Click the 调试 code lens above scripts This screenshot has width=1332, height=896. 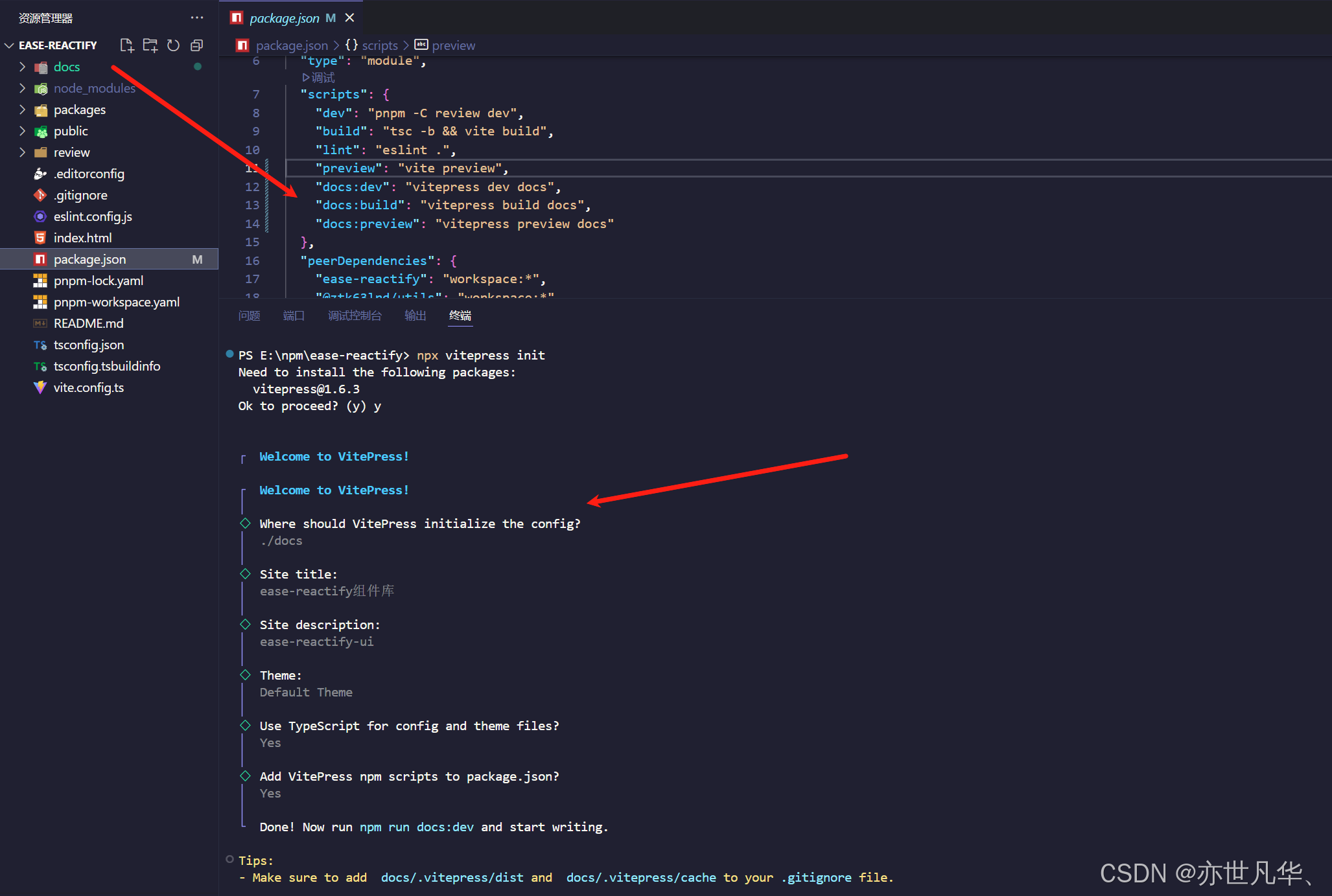pyautogui.click(x=319, y=78)
